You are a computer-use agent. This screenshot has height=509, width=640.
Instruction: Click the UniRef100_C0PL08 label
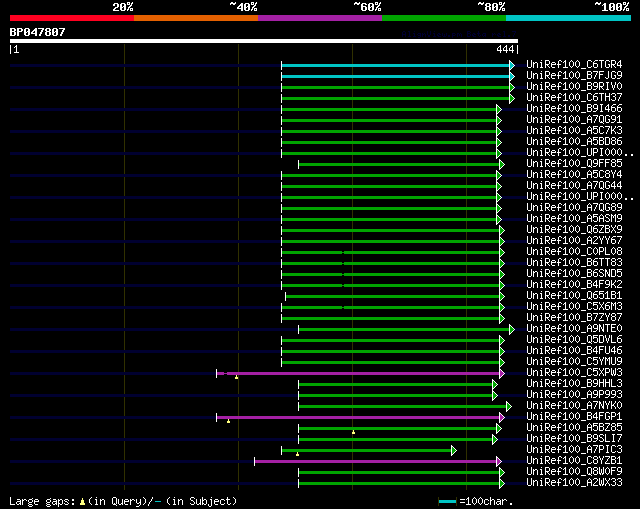coord(574,252)
